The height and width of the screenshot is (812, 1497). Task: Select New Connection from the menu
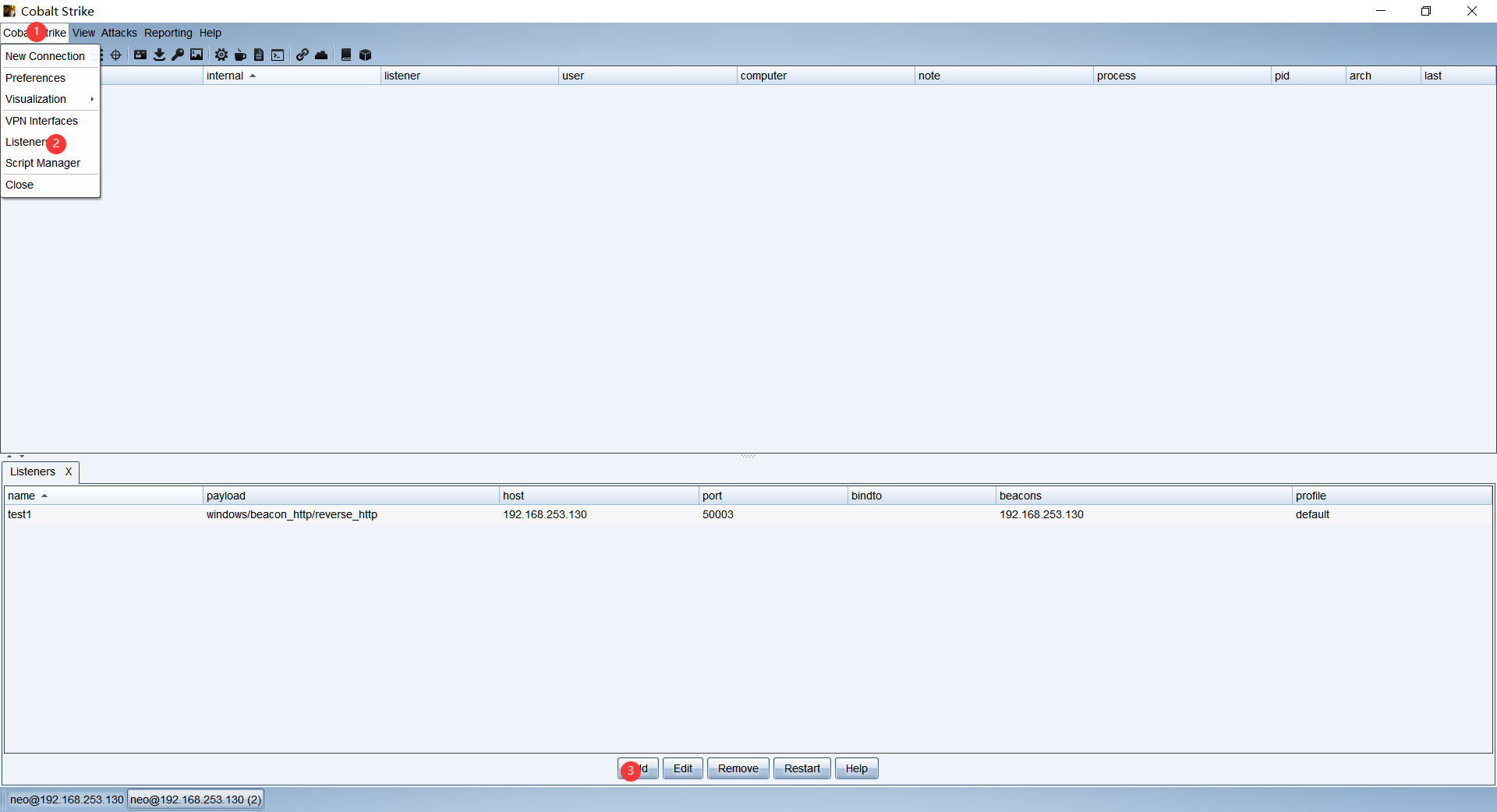tap(50, 56)
